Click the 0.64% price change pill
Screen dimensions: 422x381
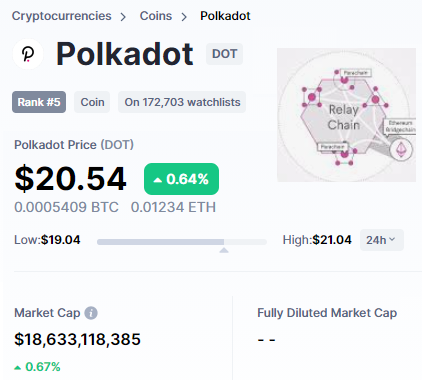(x=181, y=179)
